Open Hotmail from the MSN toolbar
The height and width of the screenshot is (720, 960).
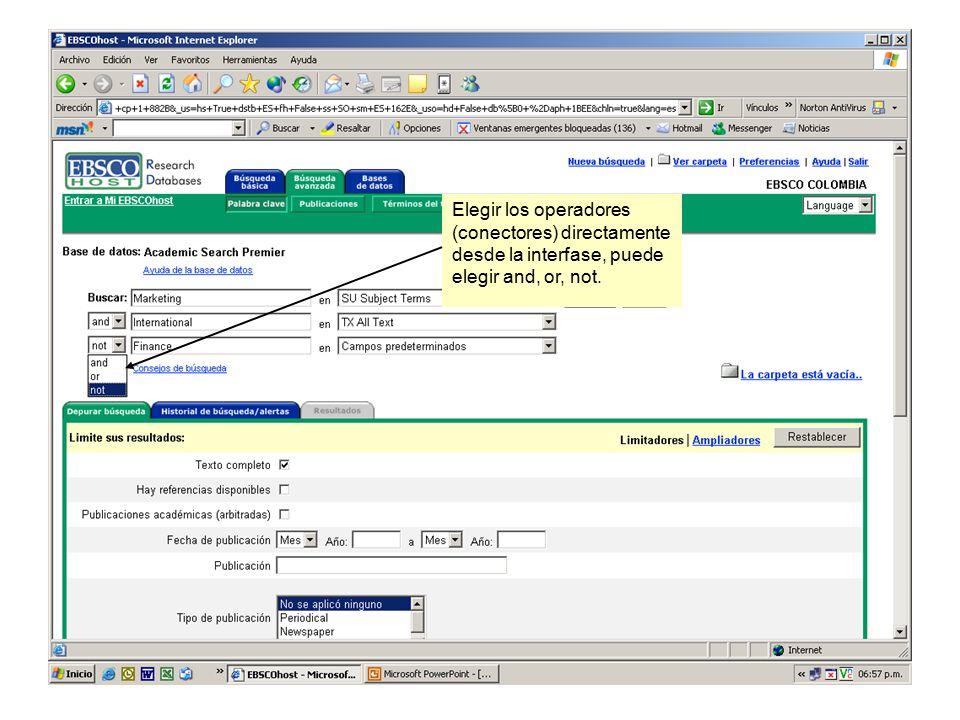(x=680, y=129)
